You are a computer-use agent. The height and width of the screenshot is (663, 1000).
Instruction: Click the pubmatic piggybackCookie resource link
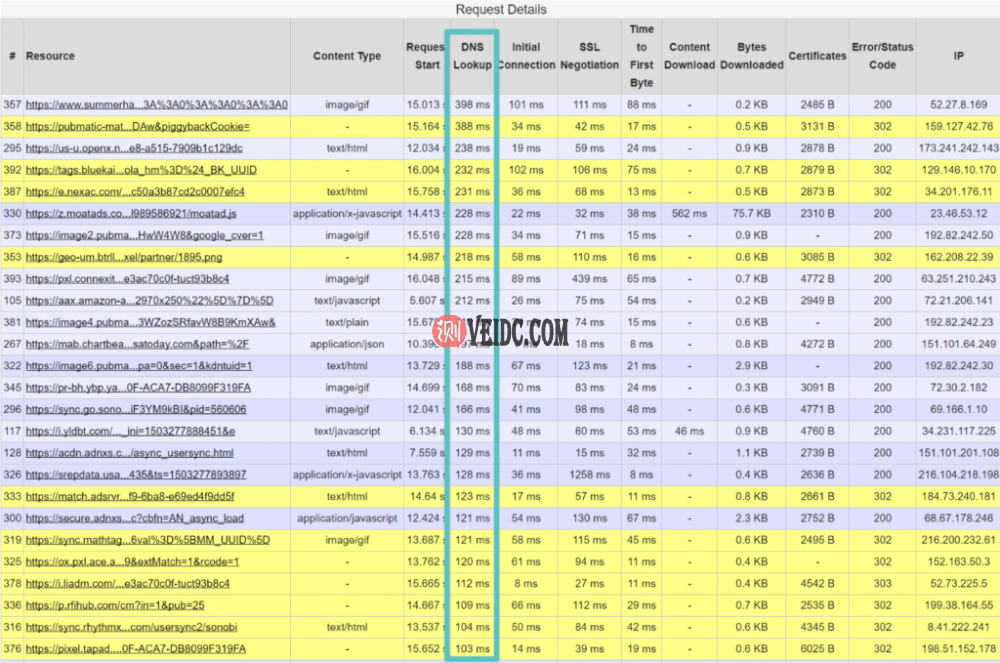tap(138, 126)
